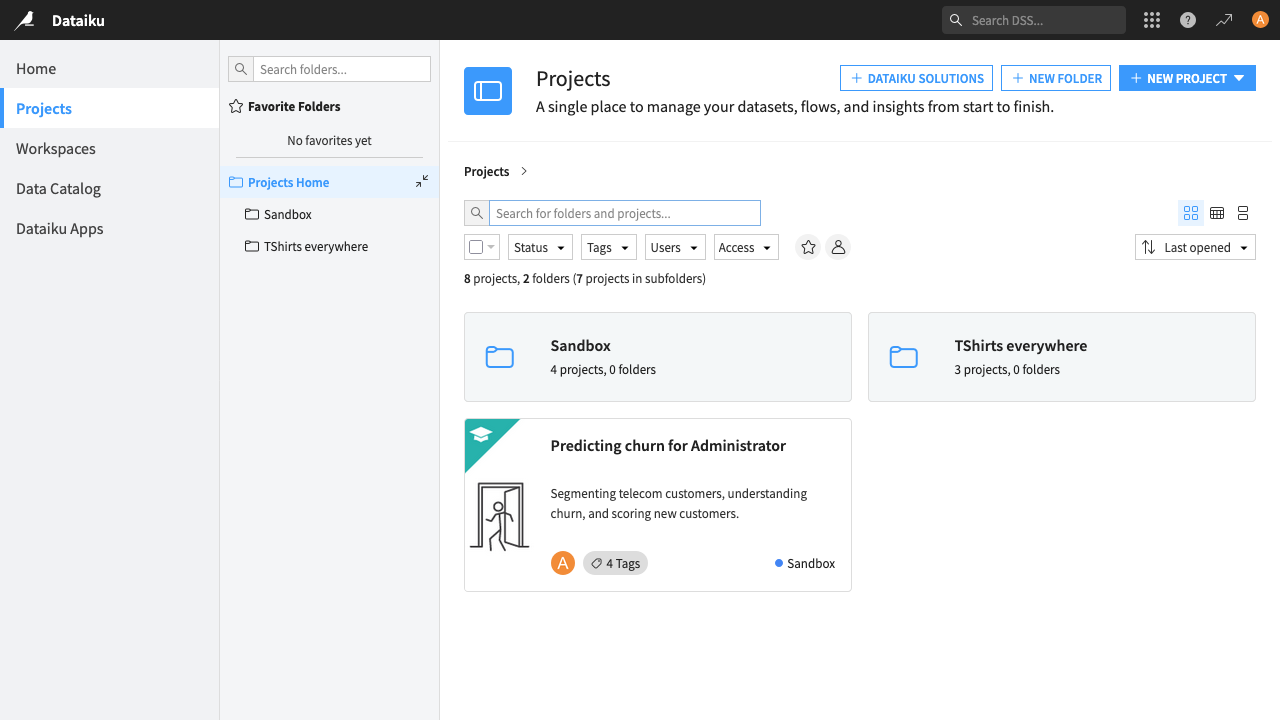The height and width of the screenshot is (720, 1280).
Task: Open the Status filter dropdown
Action: pos(541,247)
